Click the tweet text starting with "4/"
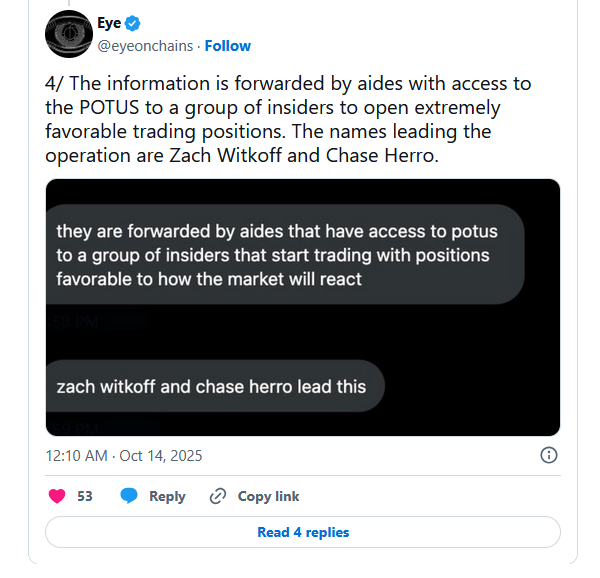The width and height of the screenshot is (600, 578). tap(288, 120)
